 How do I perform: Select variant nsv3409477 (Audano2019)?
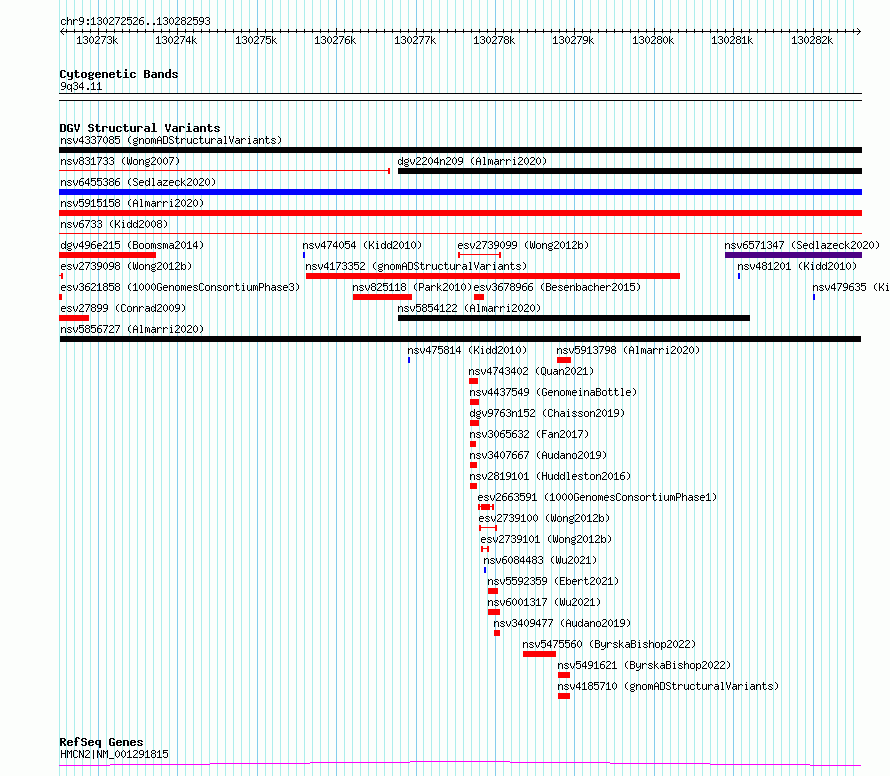562,623
